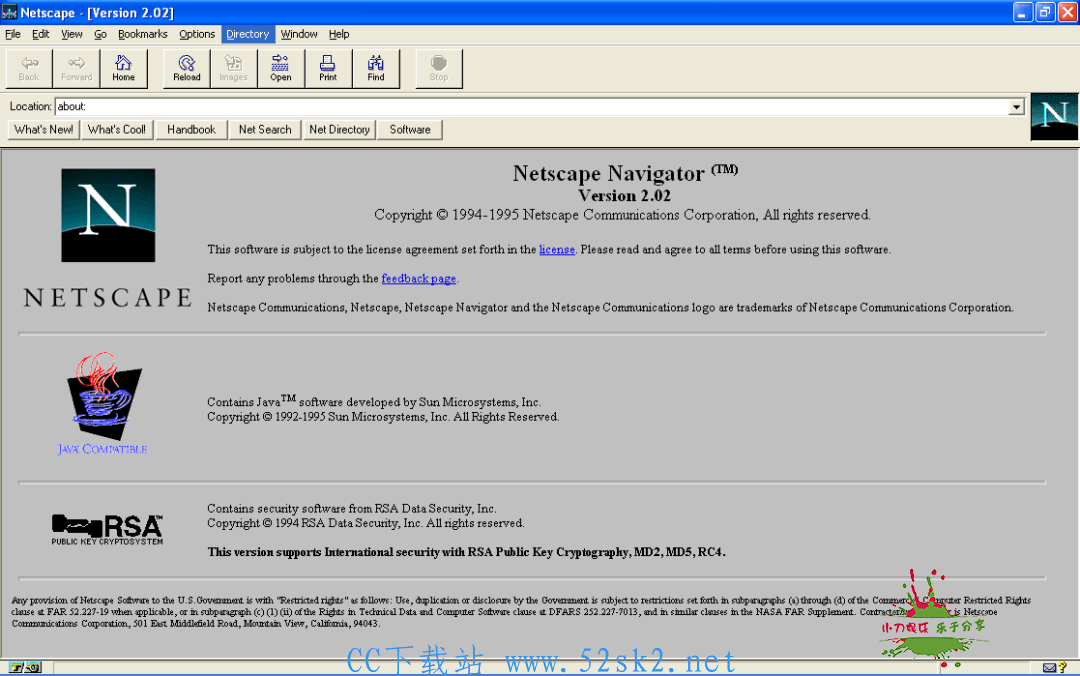Click the Net Directory button
Image resolution: width=1080 pixels, height=676 pixels.
[340, 130]
